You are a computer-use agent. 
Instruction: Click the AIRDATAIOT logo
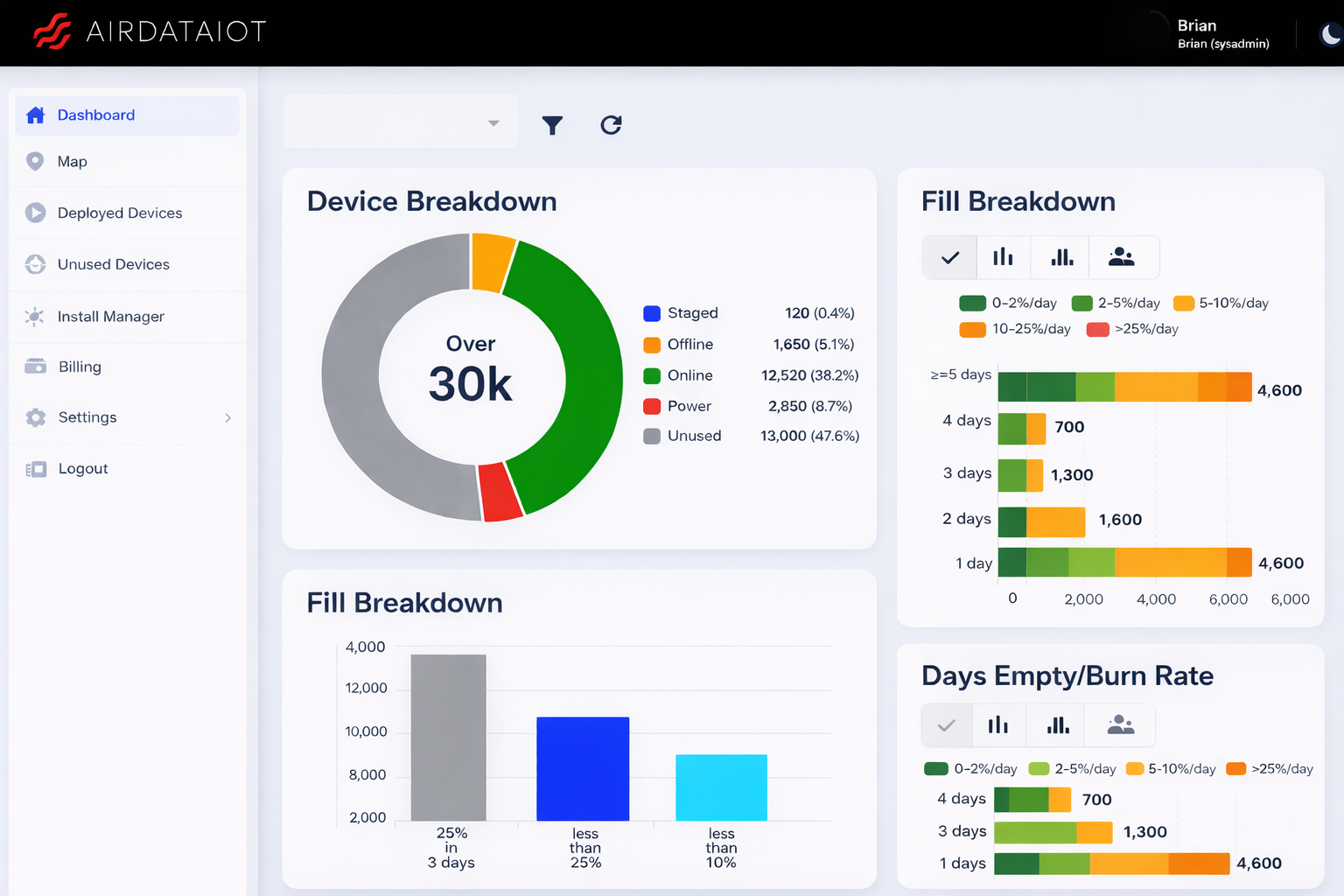click(148, 31)
